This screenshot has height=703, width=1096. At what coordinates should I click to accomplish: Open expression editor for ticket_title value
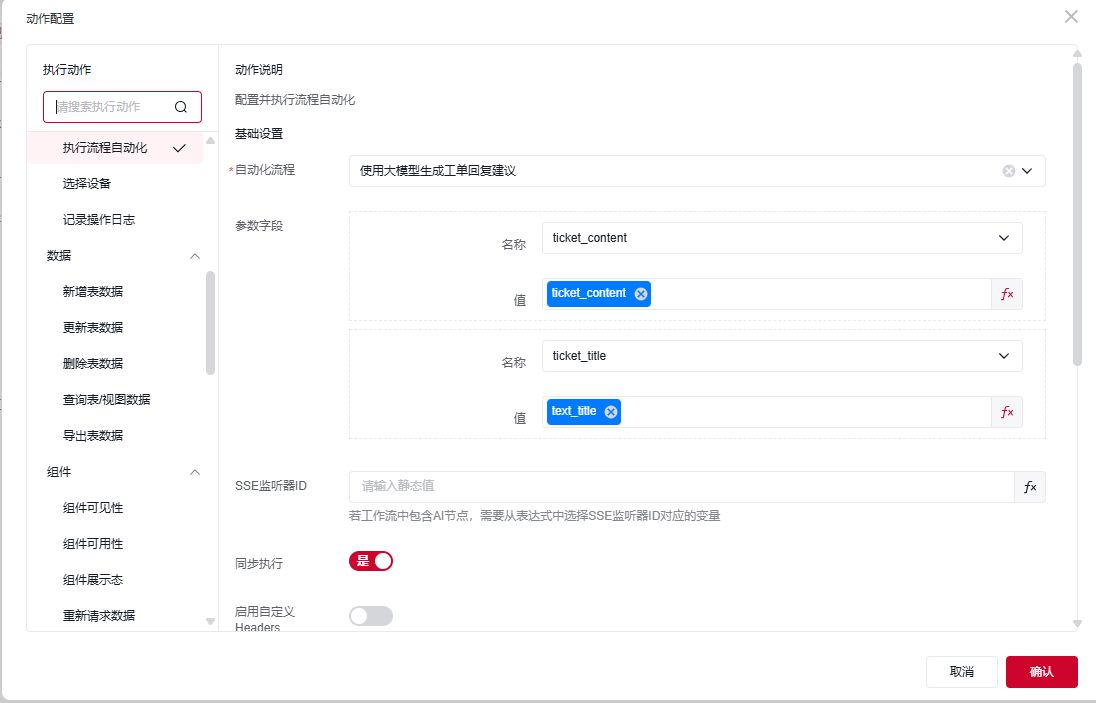pos(1007,412)
